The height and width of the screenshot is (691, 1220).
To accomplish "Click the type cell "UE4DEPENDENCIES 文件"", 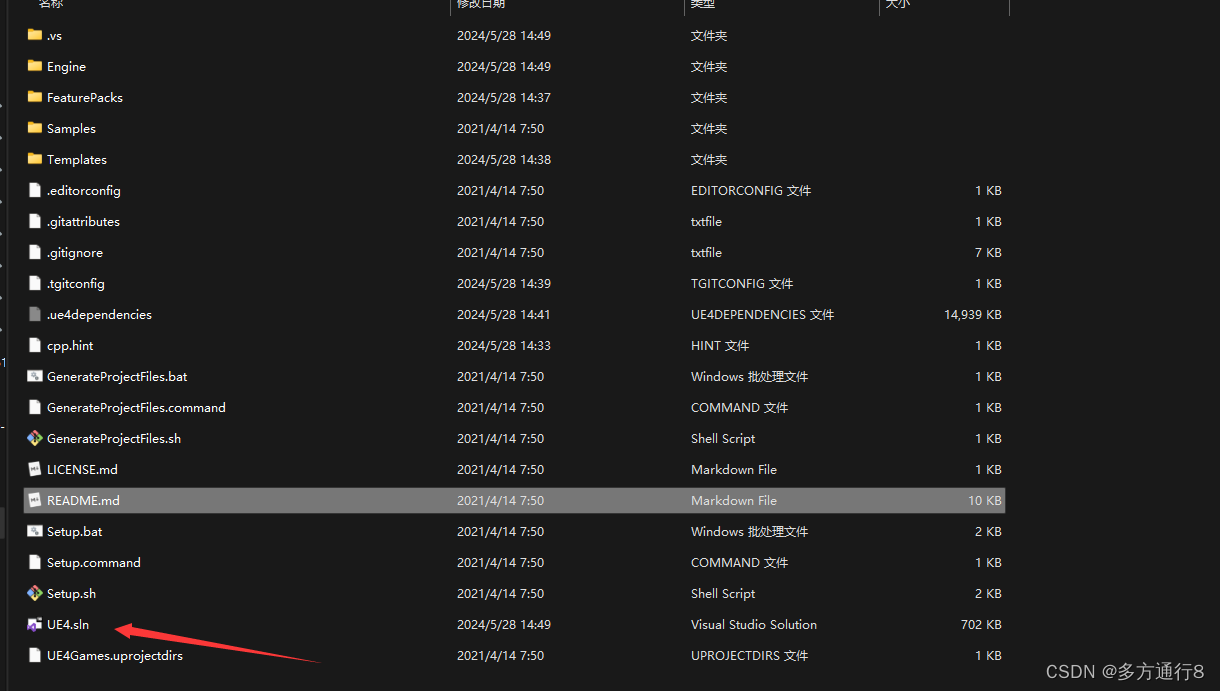I will (x=762, y=315).
